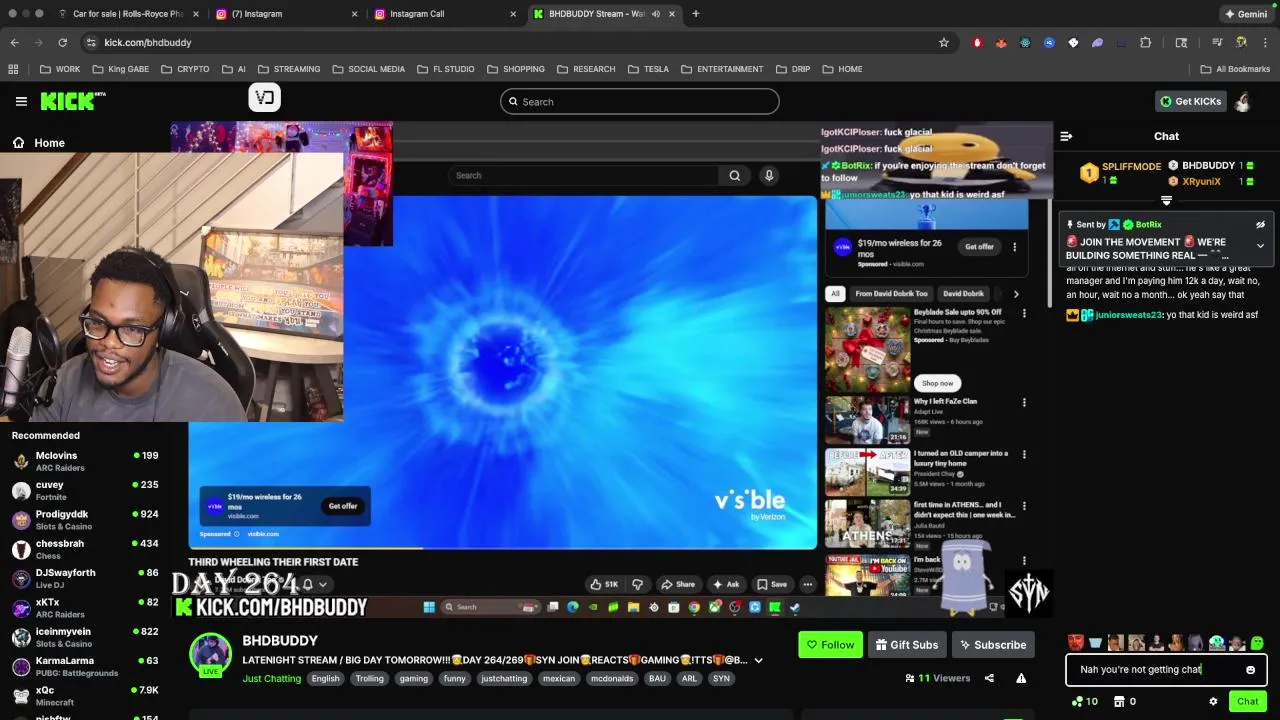Image resolution: width=1280 pixels, height=720 pixels.
Task: Open the Mclovins recommended channel
Action: pyautogui.click(x=85, y=461)
